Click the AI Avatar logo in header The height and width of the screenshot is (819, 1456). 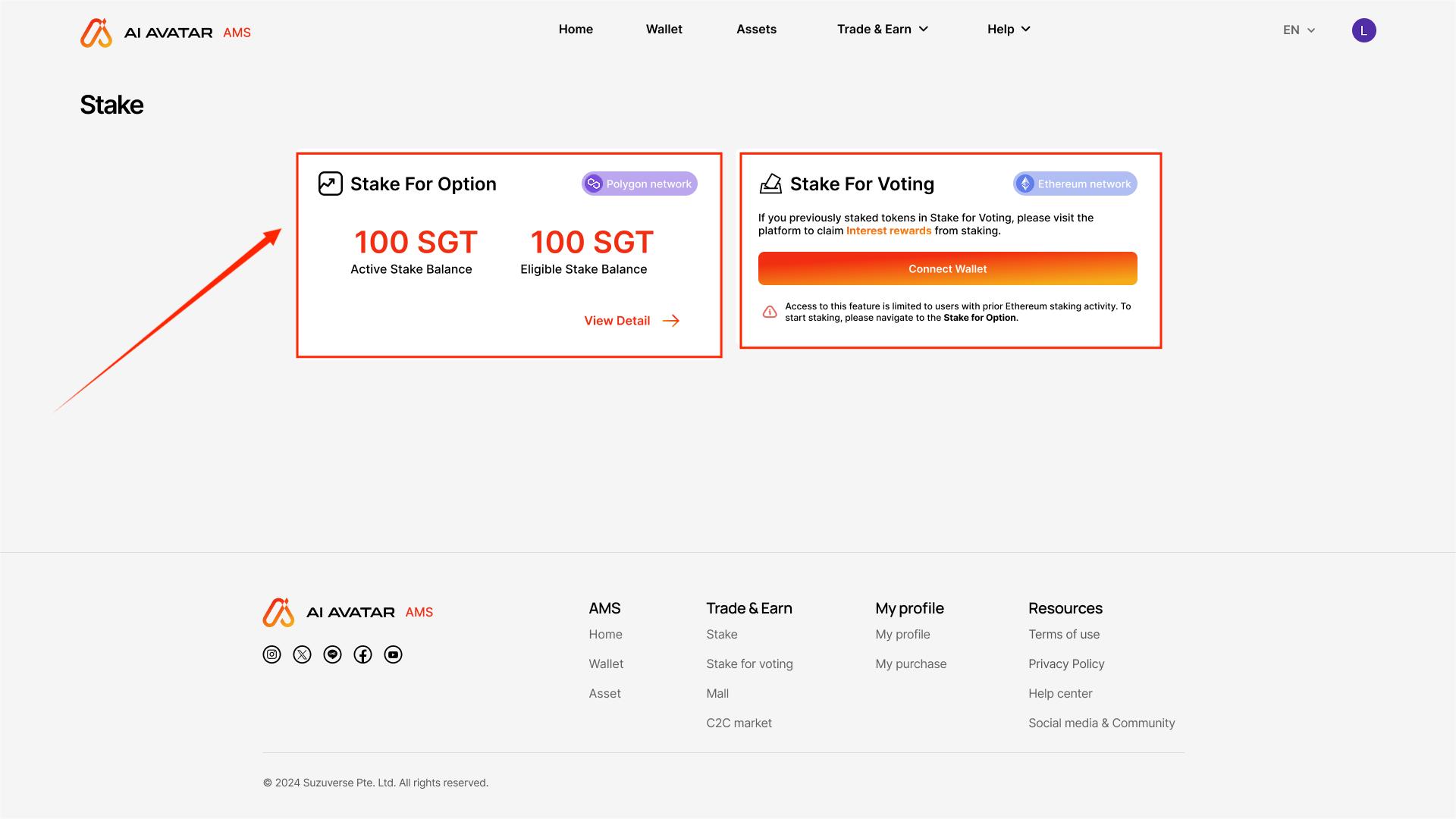pyautogui.click(x=165, y=33)
